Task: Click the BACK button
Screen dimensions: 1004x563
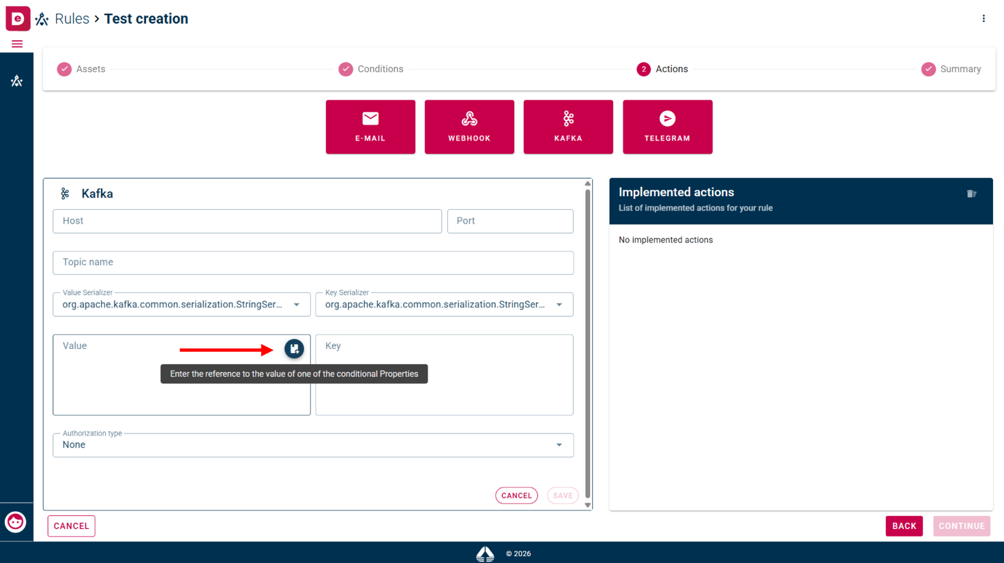Action: [x=904, y=526]
